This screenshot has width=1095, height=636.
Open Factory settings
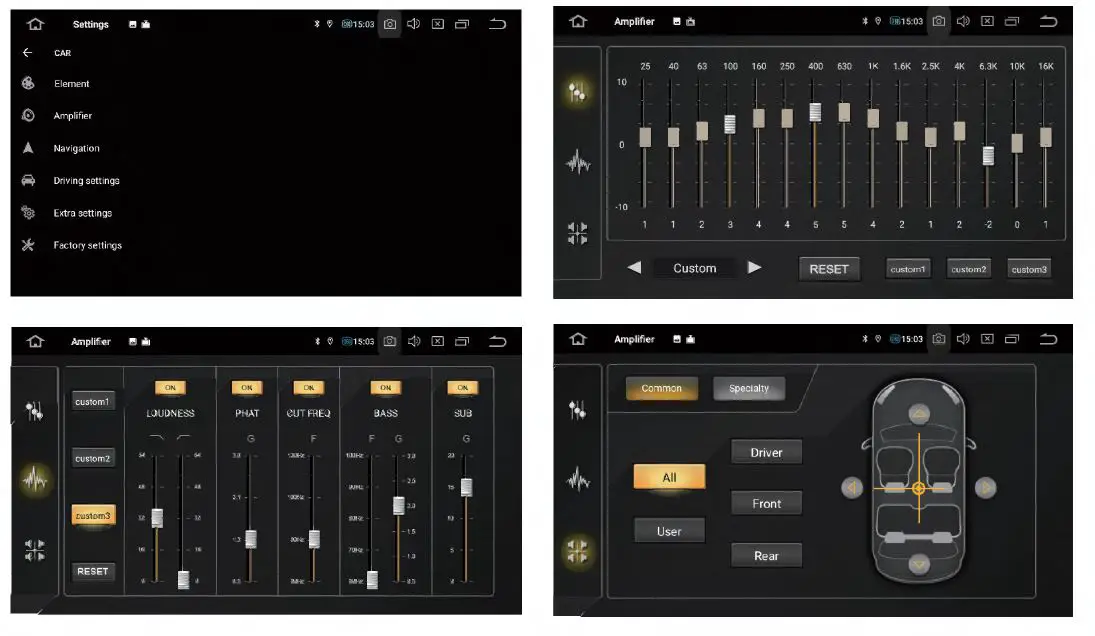pos(87,246)
